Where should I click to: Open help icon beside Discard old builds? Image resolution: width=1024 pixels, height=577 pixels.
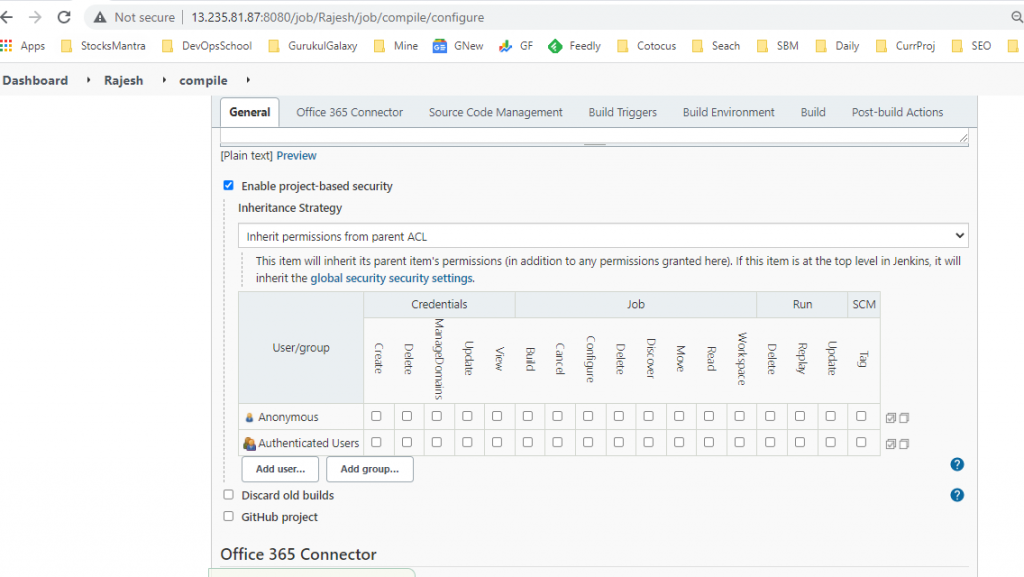pos(956,495)
